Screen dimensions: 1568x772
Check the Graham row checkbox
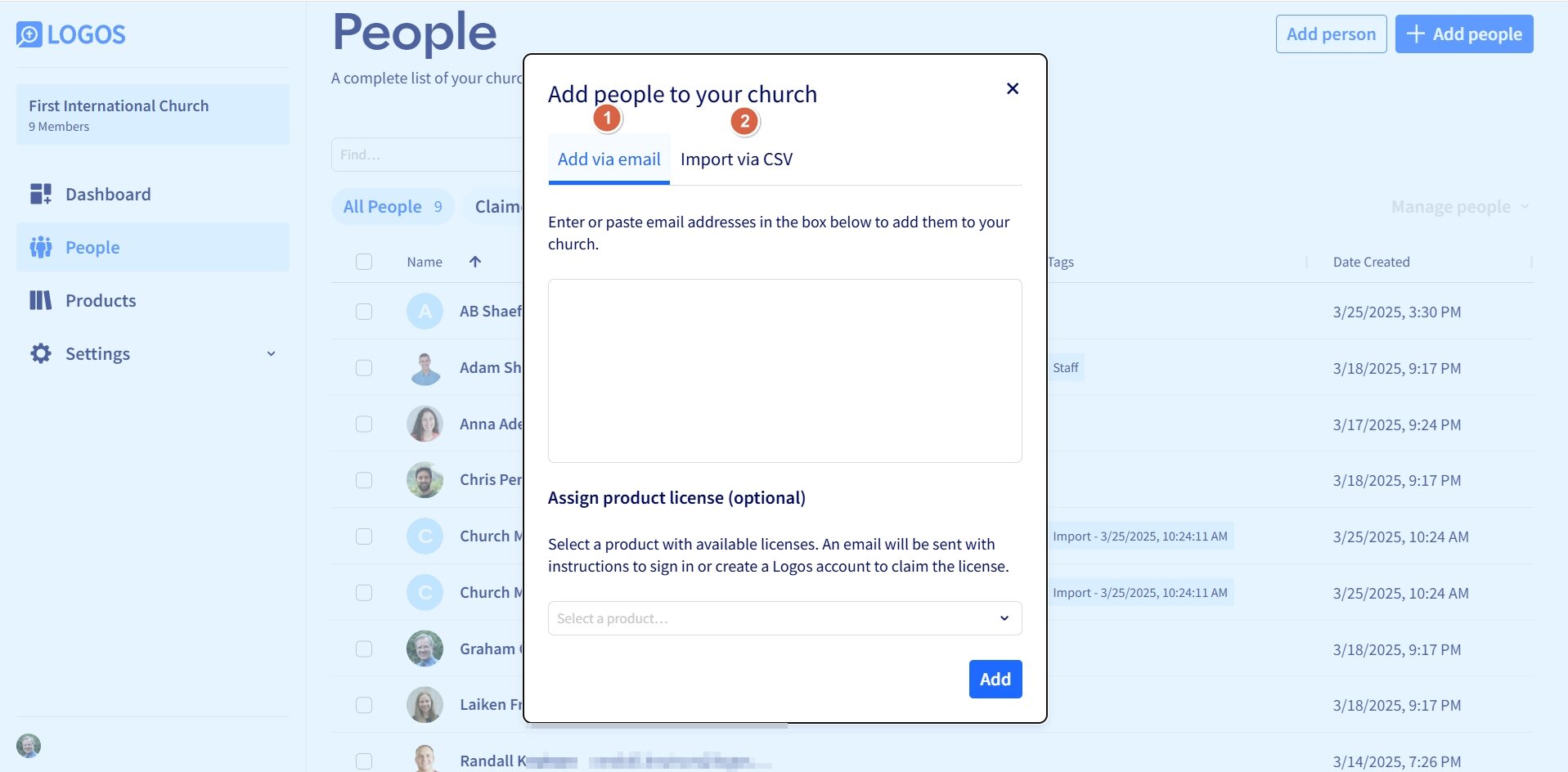[x=364, y=649]
